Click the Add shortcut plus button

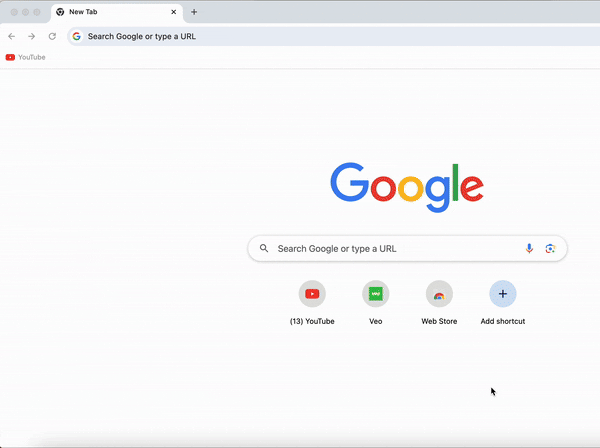point(503,294)
